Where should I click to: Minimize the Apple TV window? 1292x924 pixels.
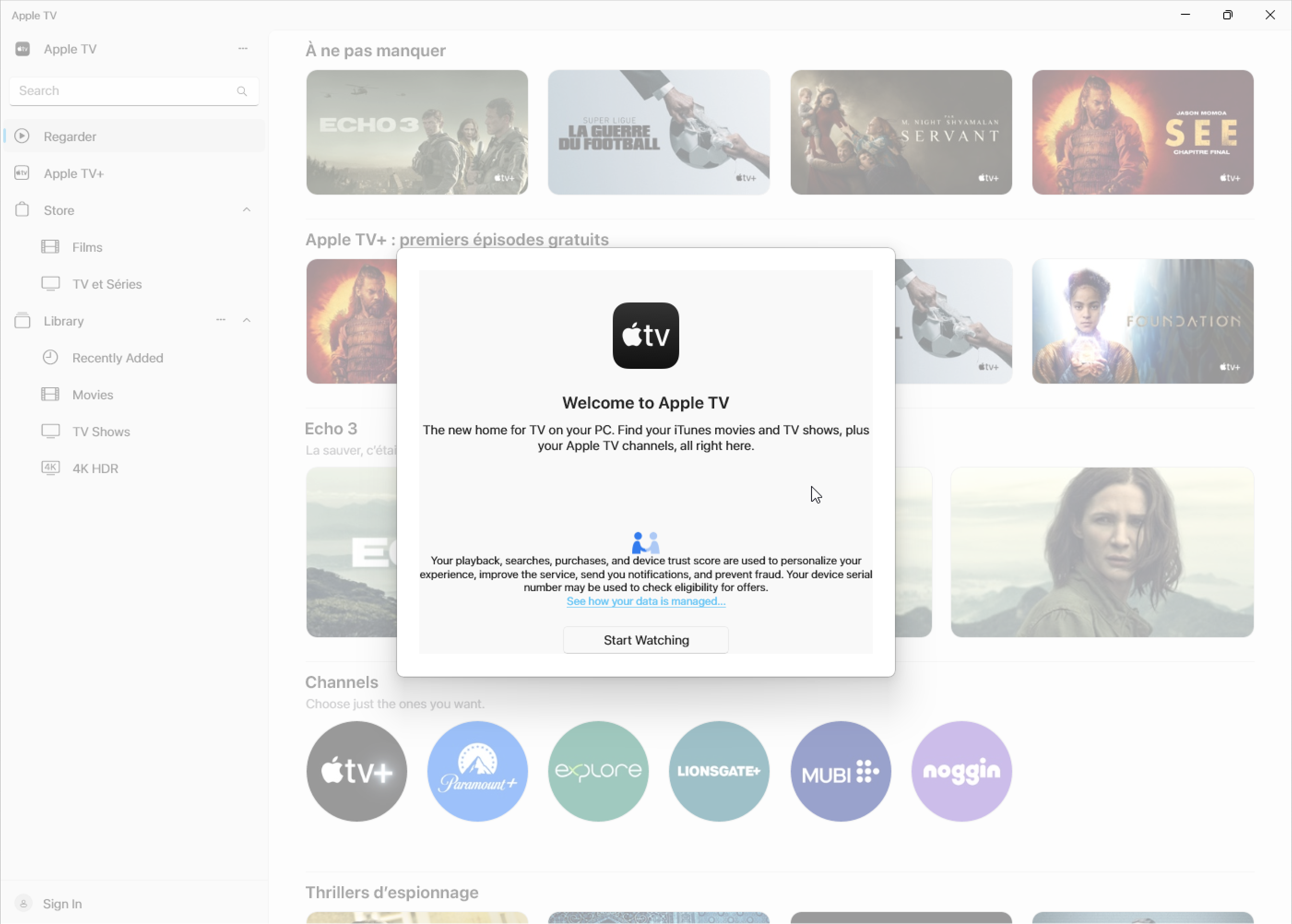tap(1185, 15)
